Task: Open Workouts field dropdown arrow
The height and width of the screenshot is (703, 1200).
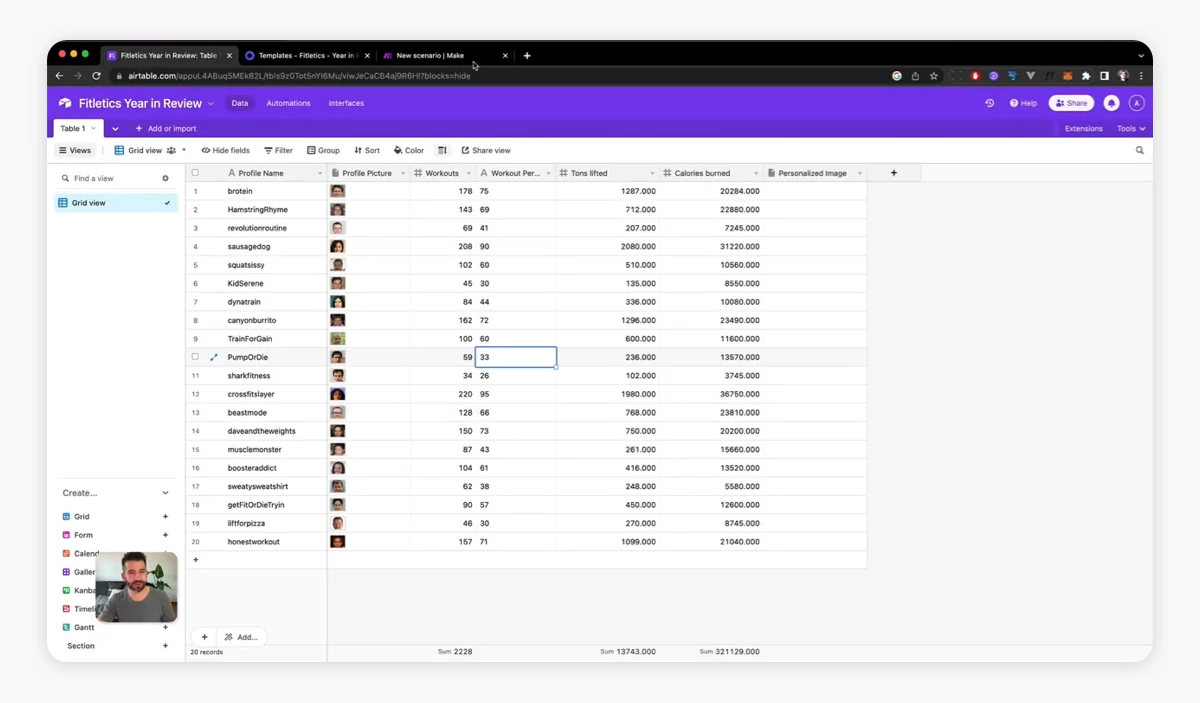Action: click(x=468, y=173)
